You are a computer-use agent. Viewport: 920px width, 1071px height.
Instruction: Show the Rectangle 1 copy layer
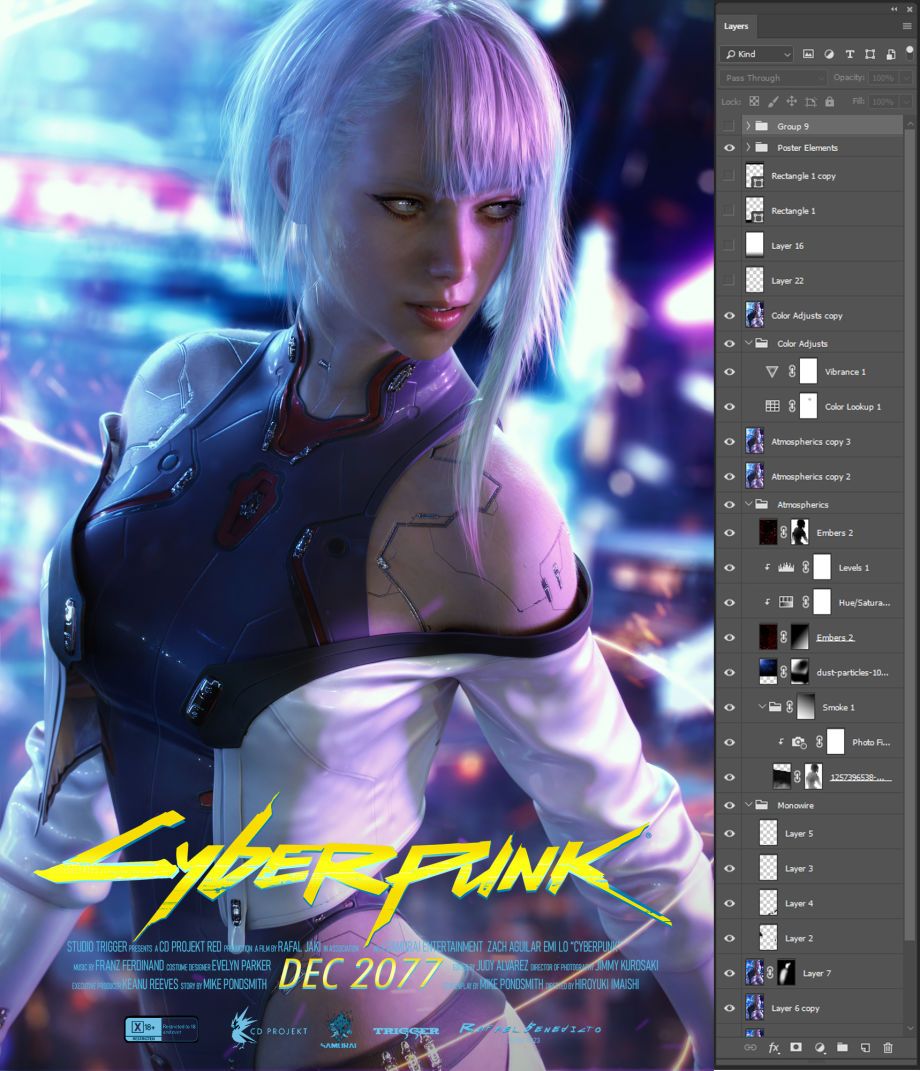tap(729, 176)
